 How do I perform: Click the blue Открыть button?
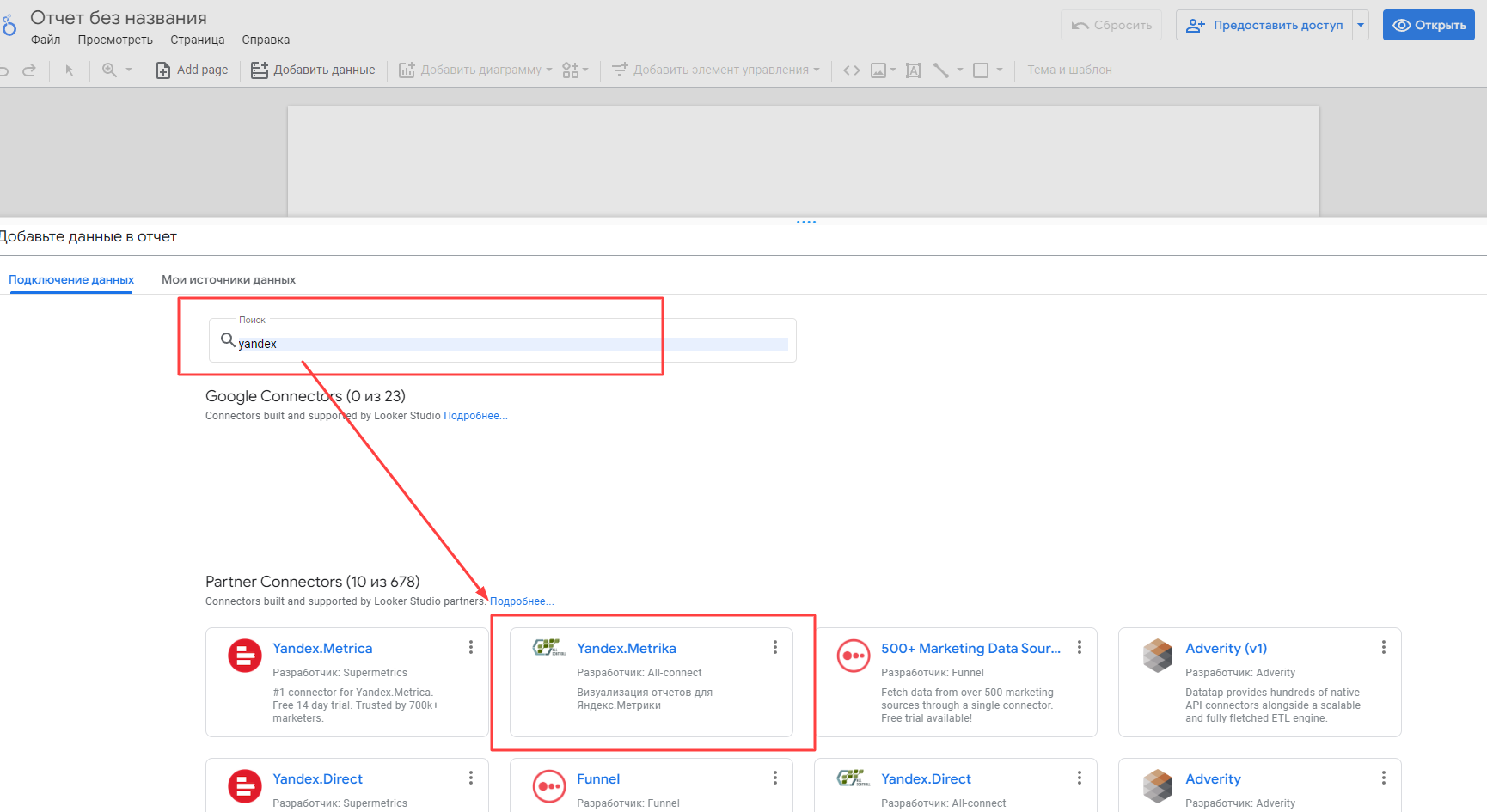tap(1429, 25)
